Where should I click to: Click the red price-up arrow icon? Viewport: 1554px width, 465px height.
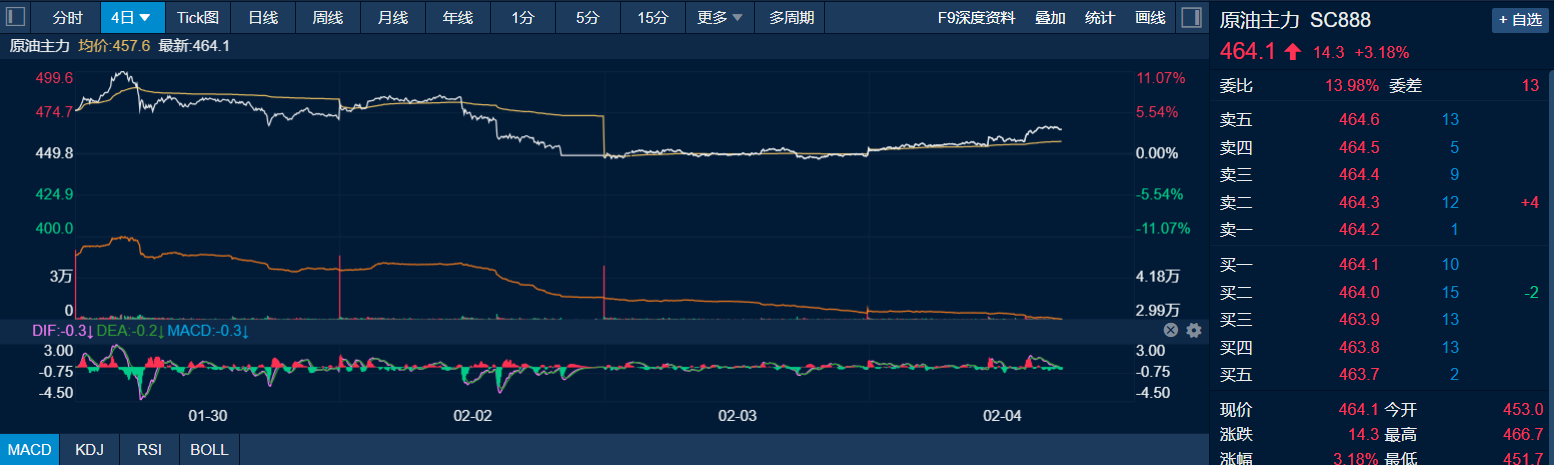click(1293, 52)
